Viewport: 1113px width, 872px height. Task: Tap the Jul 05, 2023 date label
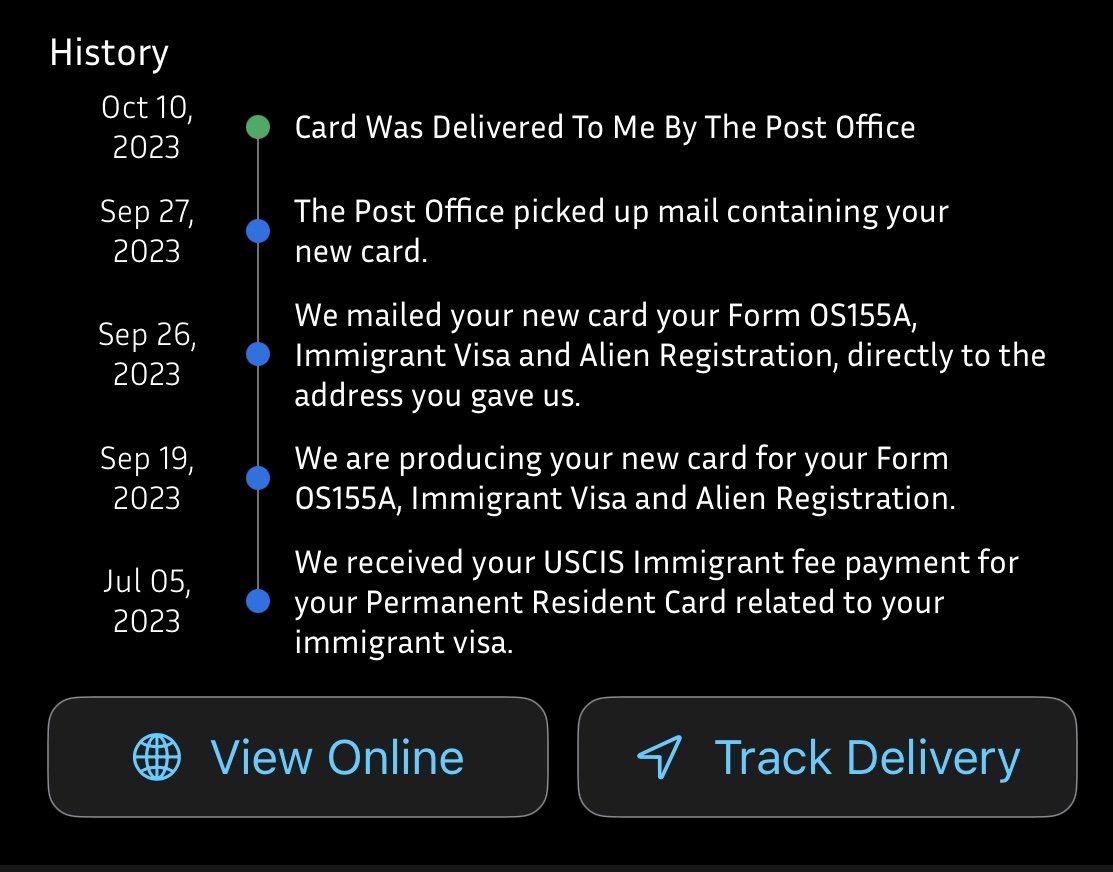pos(147,601)
